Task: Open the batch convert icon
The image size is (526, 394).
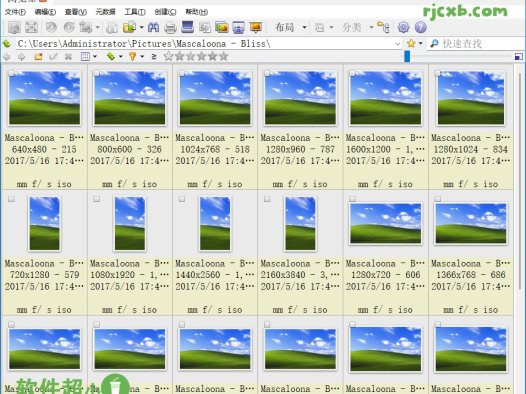Action: click(205, 27)
